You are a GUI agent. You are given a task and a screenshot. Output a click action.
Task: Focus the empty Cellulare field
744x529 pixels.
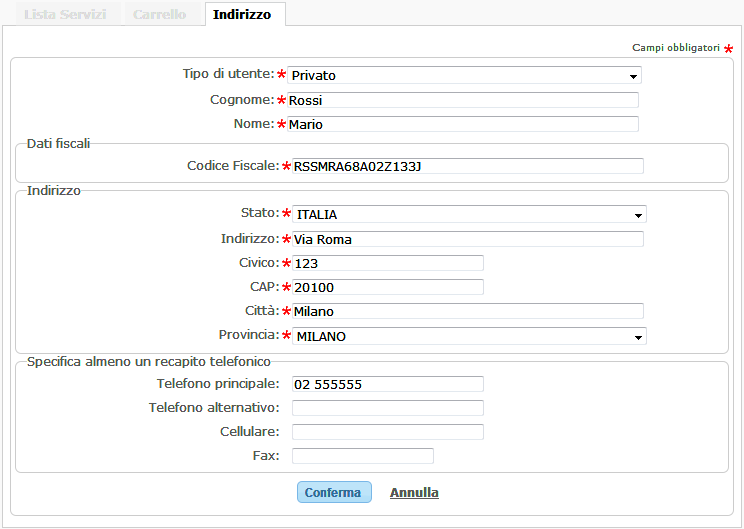point(388,432)
